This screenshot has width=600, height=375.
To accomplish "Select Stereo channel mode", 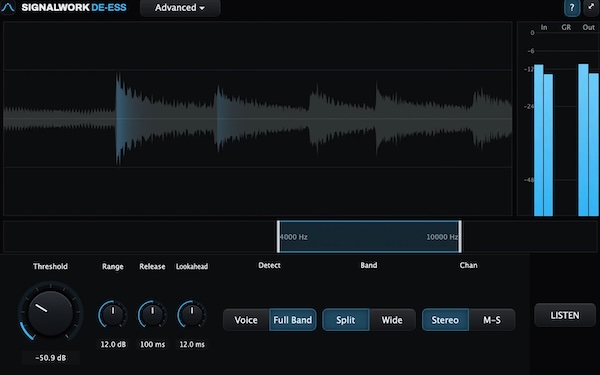I will tap(445, 320).
